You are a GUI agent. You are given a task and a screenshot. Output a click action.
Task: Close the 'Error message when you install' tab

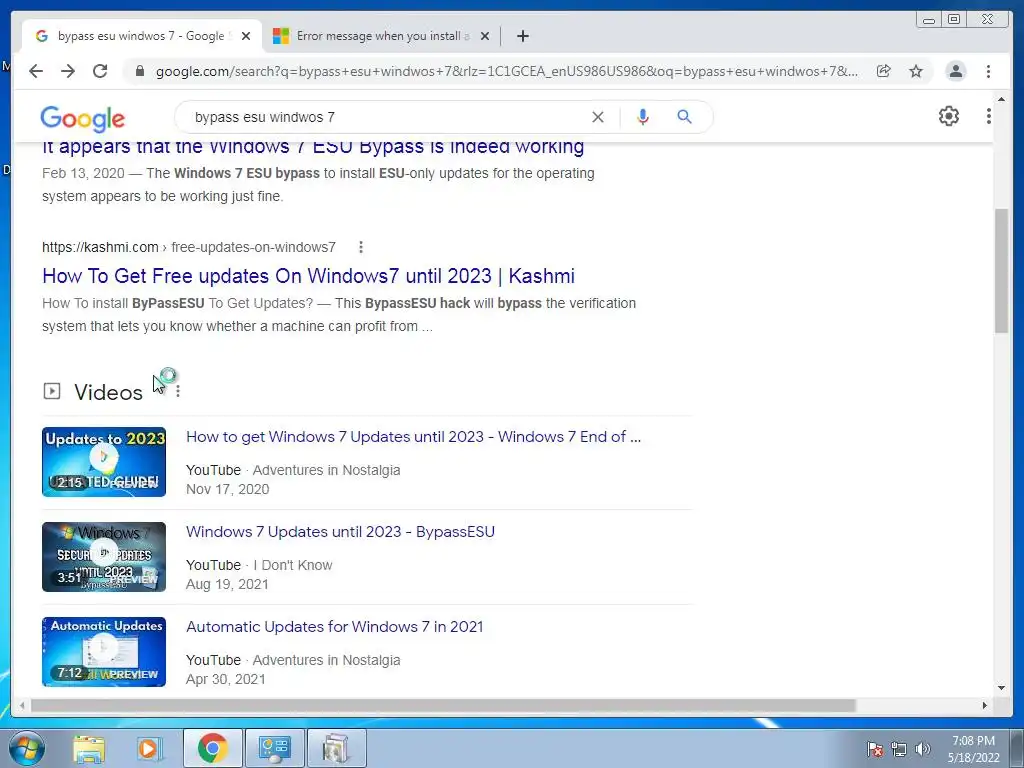pos(485,36)
